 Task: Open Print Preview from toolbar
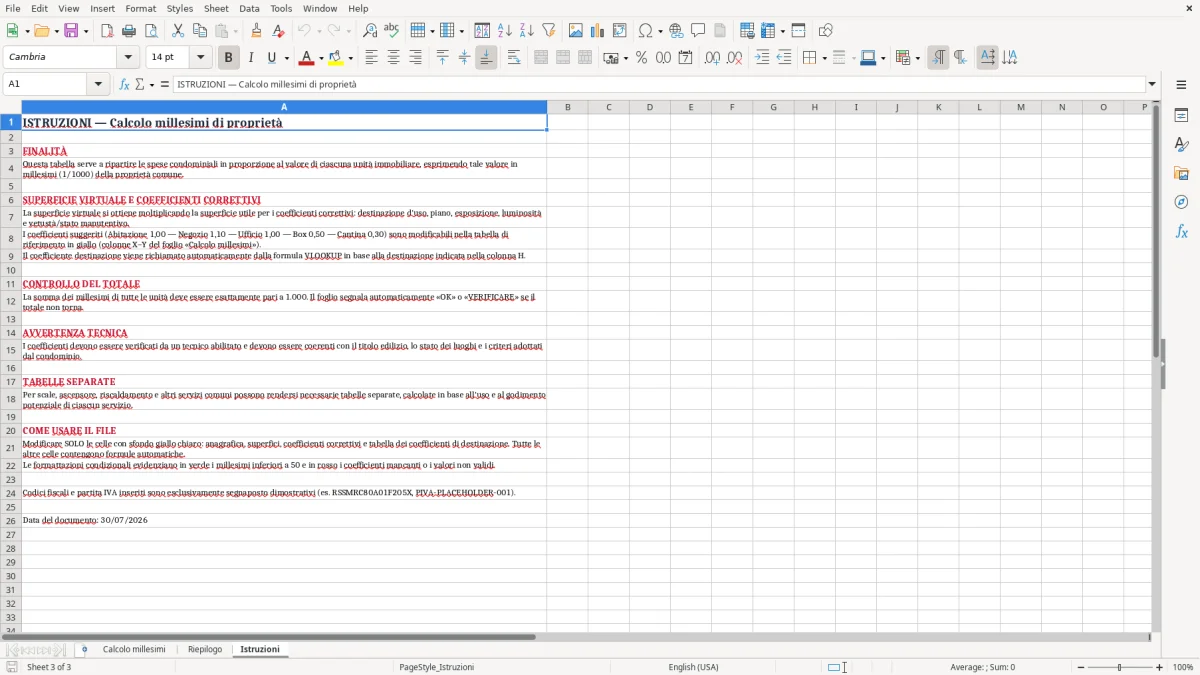(150, 31)
